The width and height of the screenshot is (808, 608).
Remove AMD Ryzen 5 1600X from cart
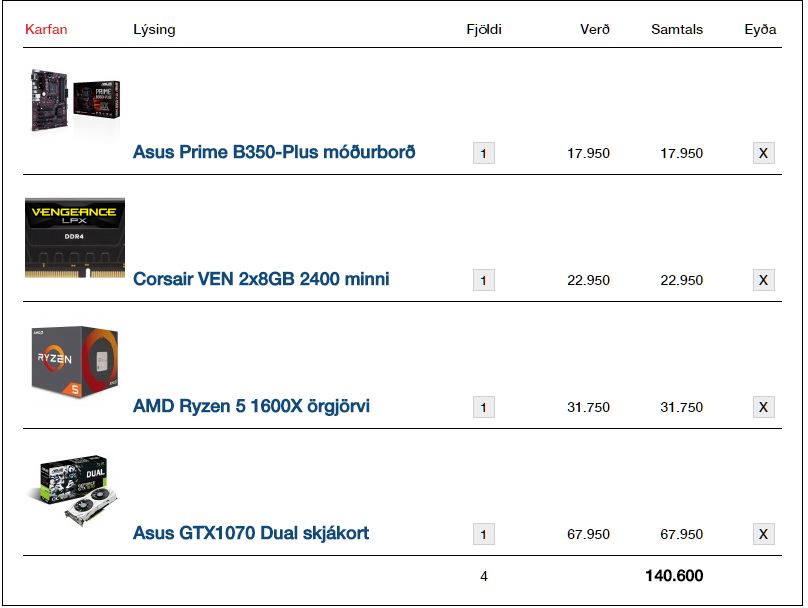[x=763, y=407]
